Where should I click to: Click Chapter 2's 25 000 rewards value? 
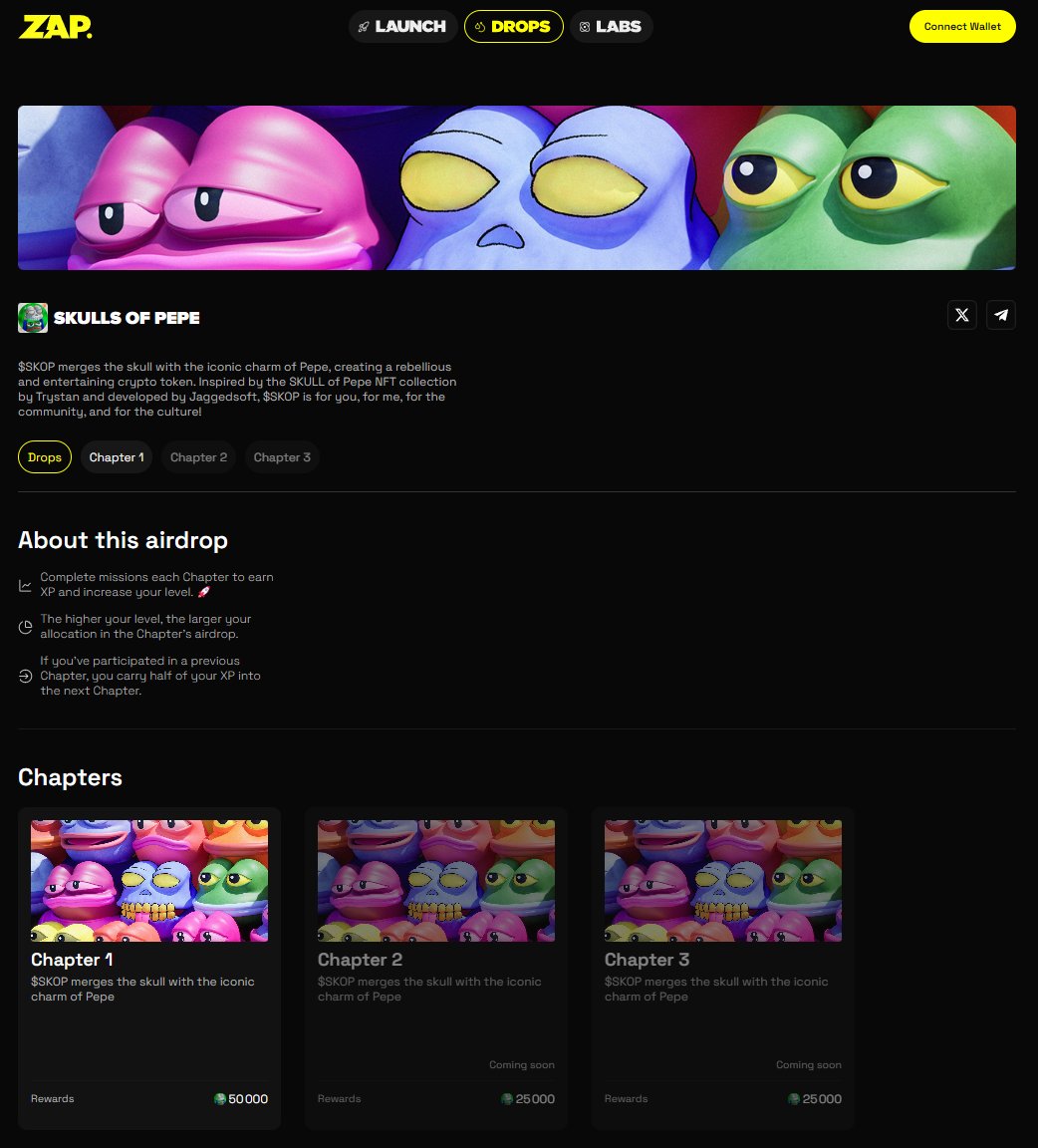coord(535,1099)
